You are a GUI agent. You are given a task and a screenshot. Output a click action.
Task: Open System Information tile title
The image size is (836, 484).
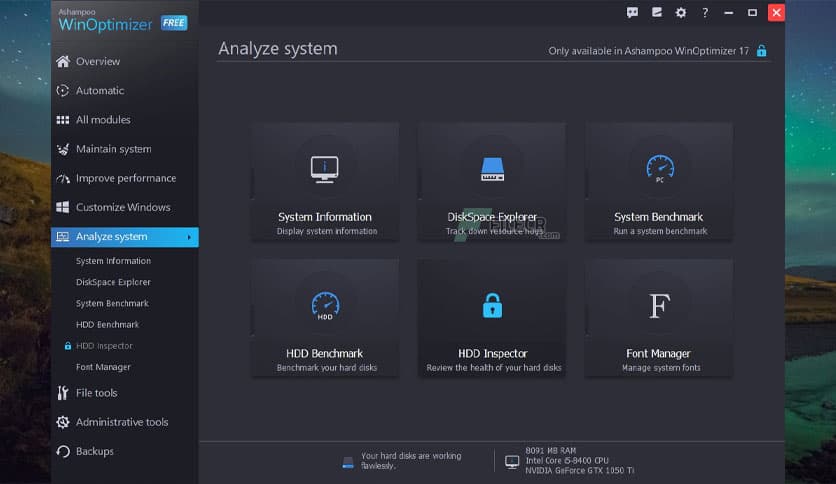pyautogui.click(x=325, y=217)
